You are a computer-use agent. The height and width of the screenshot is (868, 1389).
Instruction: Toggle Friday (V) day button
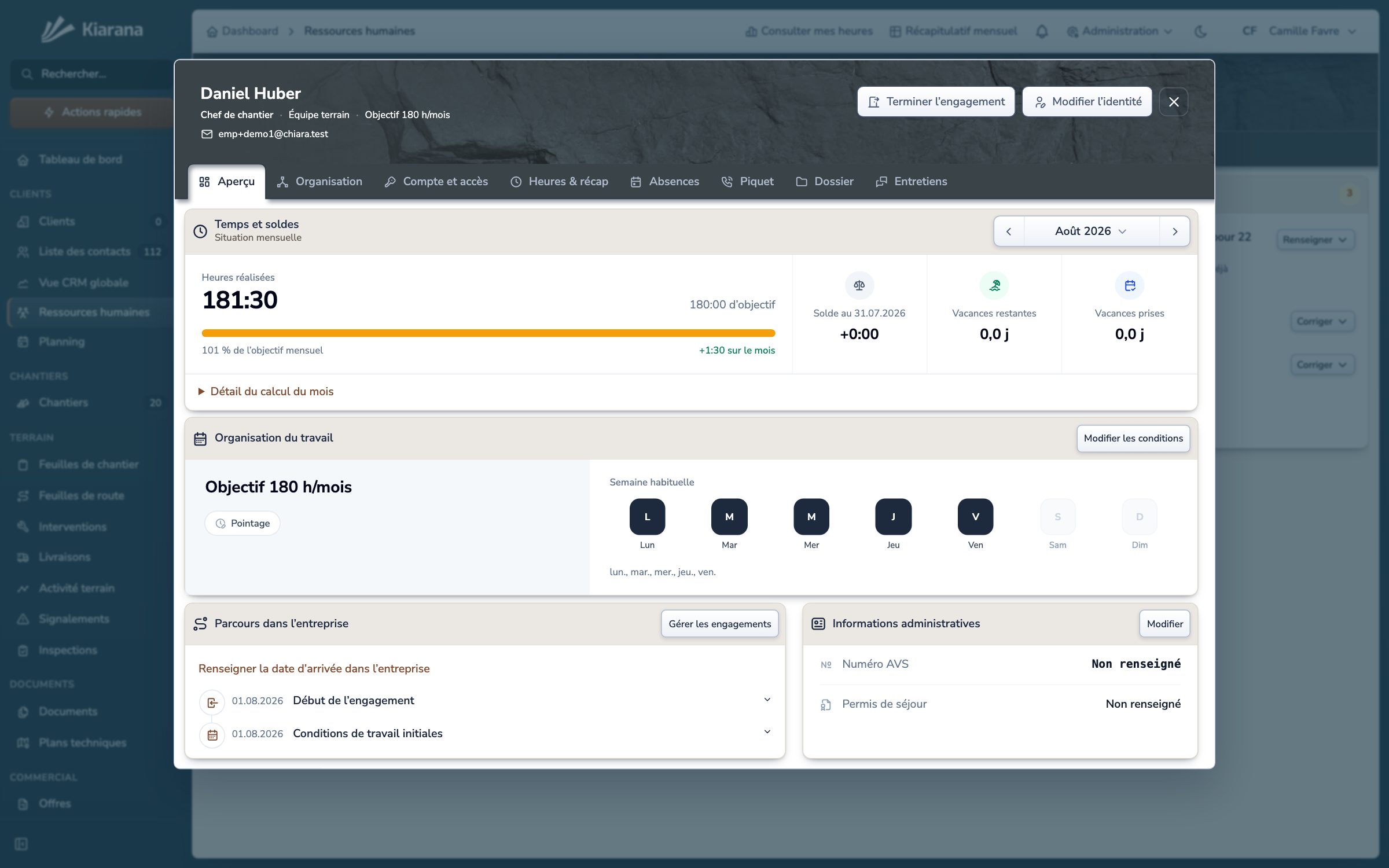click(x=975, y=516)
